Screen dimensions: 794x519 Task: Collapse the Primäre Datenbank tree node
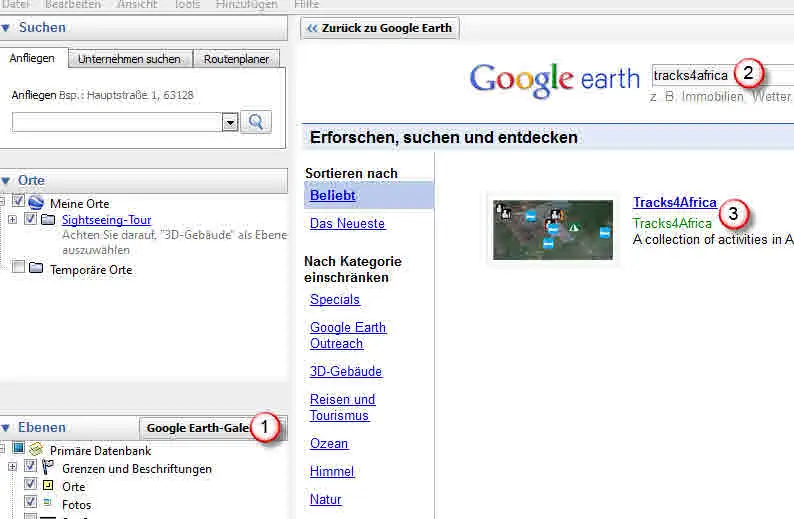point(2,448)
